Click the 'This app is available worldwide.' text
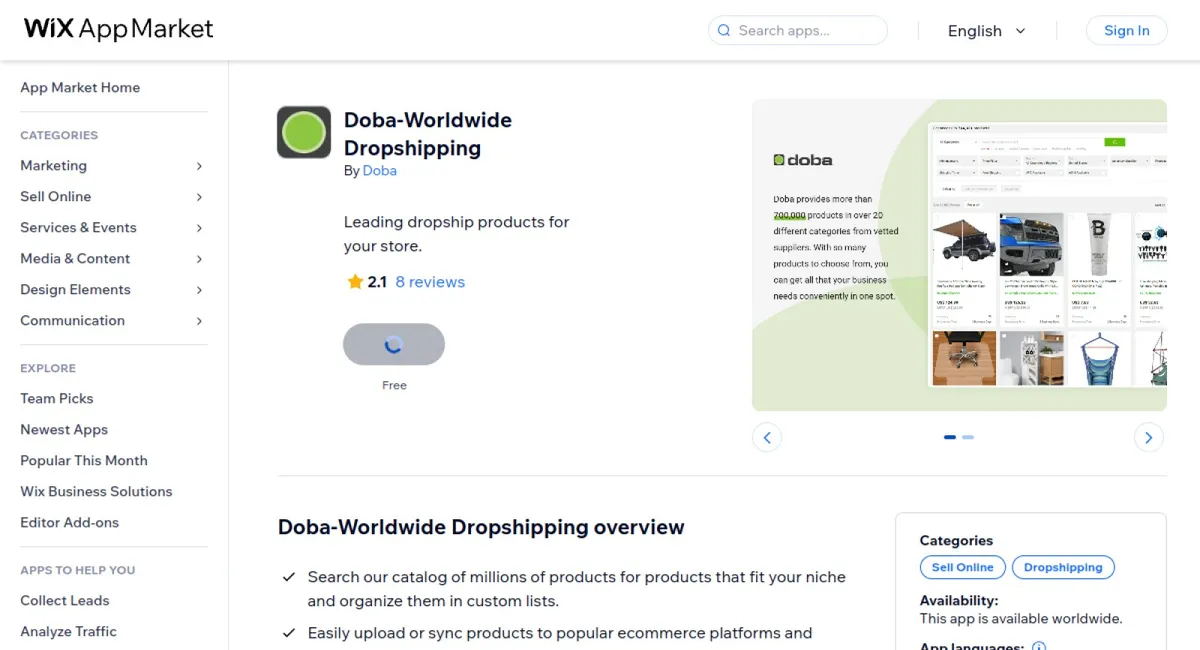The image size is (1200, 650). (x=1021, y=619)
